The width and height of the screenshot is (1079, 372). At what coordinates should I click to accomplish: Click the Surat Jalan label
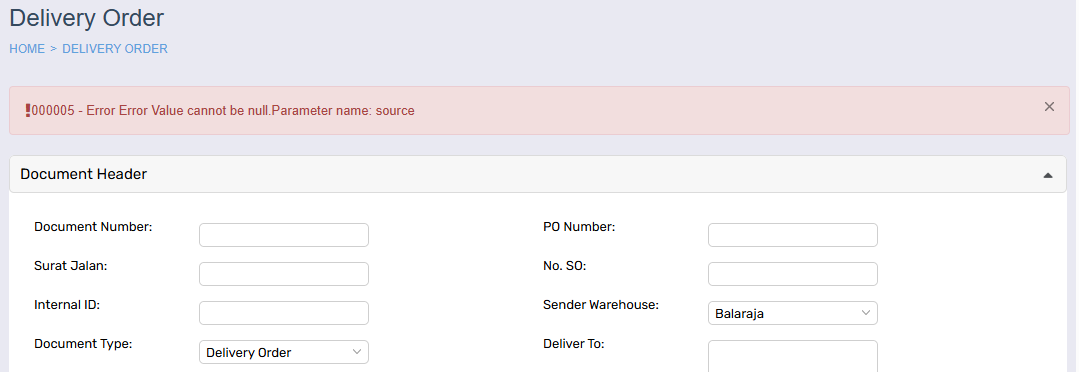(x=71, y=265)
